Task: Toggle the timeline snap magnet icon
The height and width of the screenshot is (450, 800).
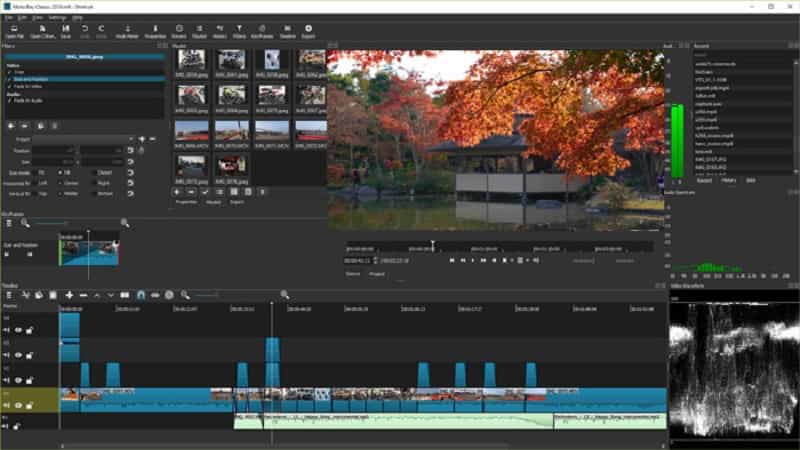Action: click(140, 295)
